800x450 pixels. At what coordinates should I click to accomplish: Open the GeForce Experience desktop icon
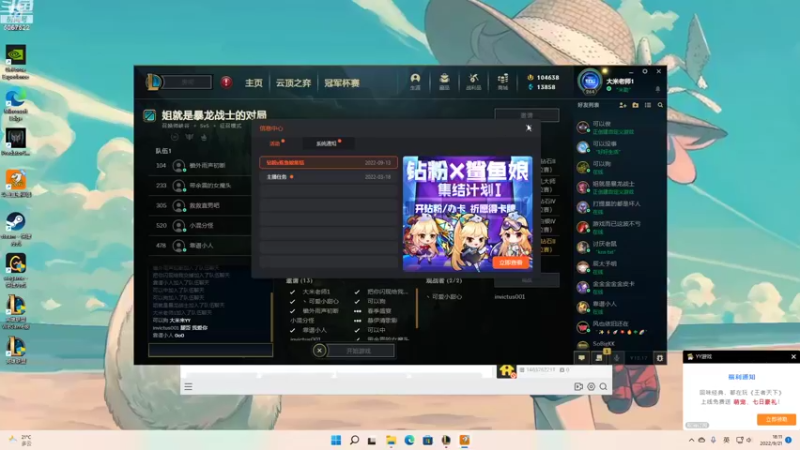[15, 62]
